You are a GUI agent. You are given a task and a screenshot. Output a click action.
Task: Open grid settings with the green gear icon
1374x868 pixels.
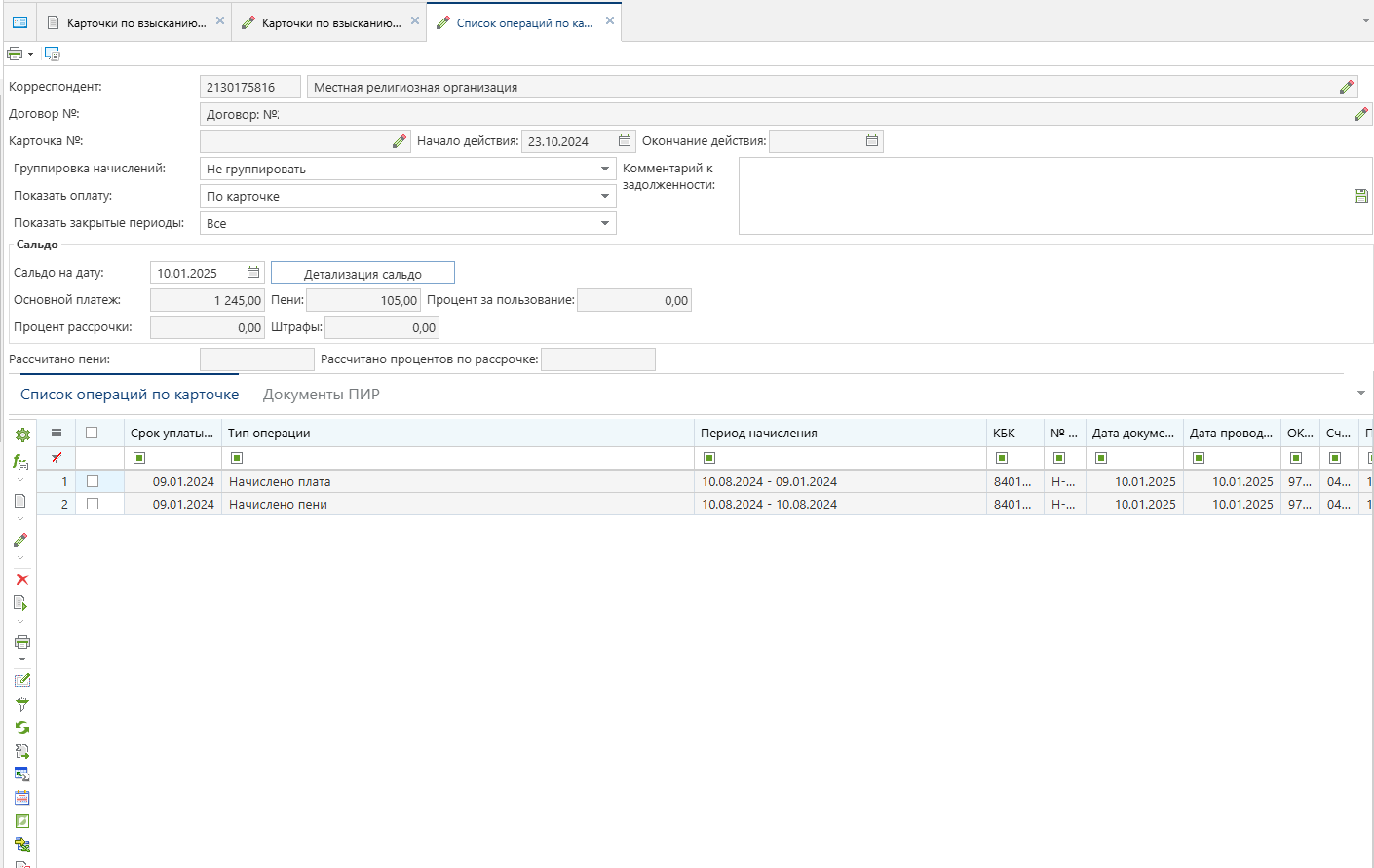pyautogui.click(x=22, y=434)
